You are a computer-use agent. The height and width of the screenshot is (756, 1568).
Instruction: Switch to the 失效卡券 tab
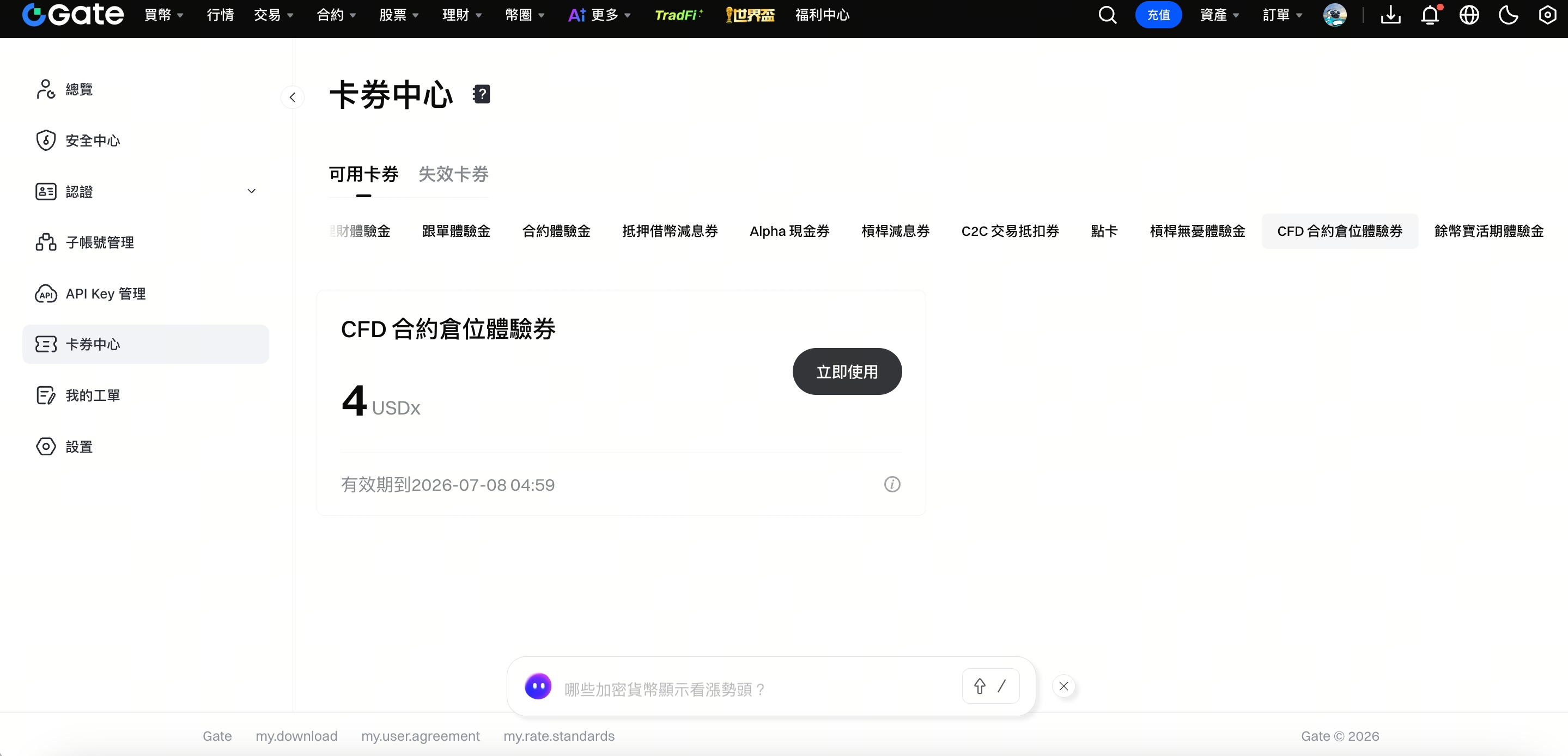coord(453,174)
